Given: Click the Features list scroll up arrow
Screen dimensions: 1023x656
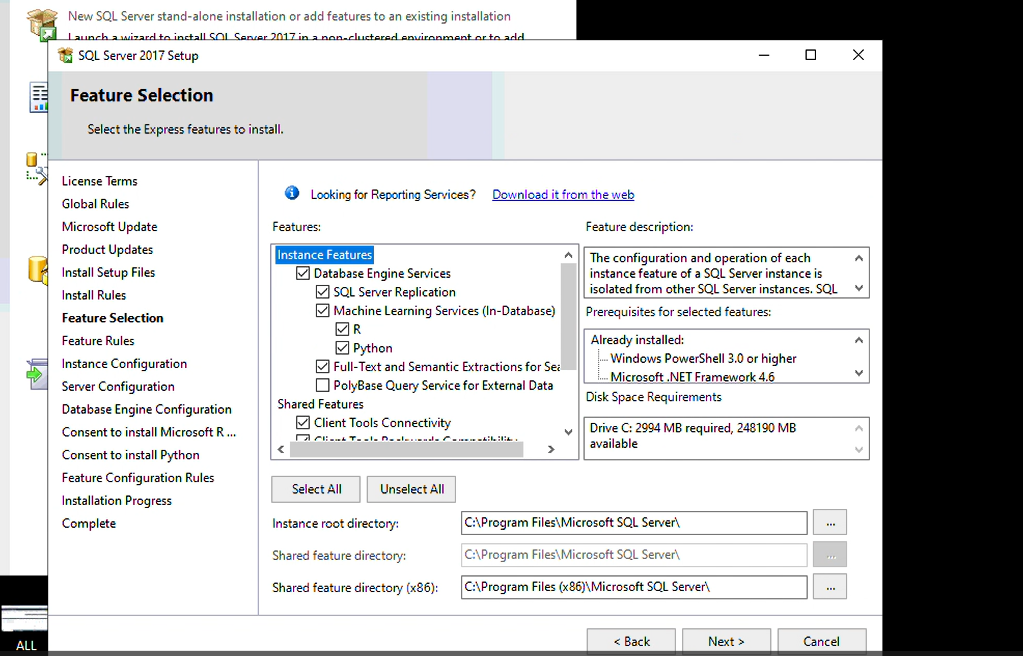Looking at the screenshot, I should point(568,255).
